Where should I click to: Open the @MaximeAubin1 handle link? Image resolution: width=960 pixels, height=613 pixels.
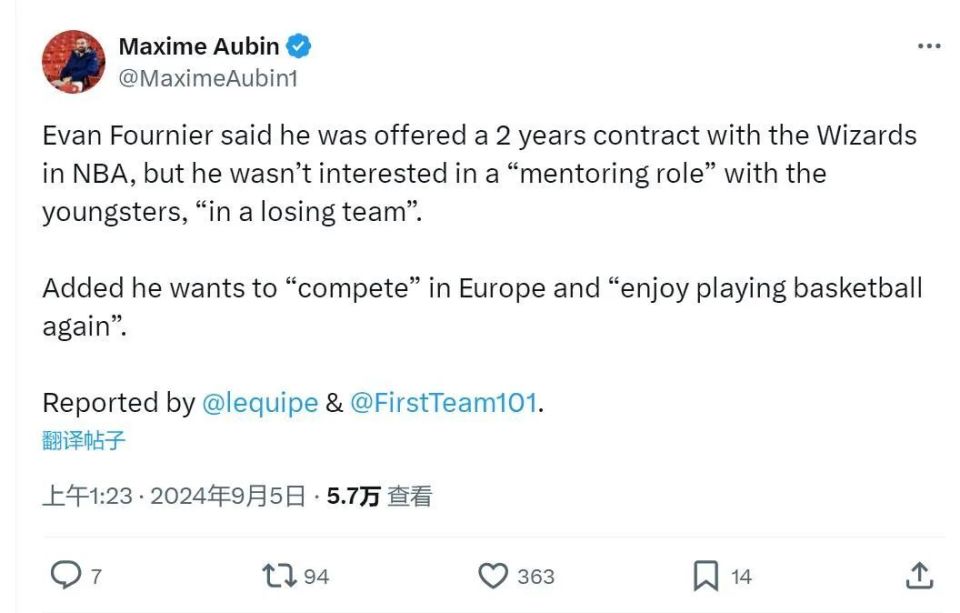208,77
